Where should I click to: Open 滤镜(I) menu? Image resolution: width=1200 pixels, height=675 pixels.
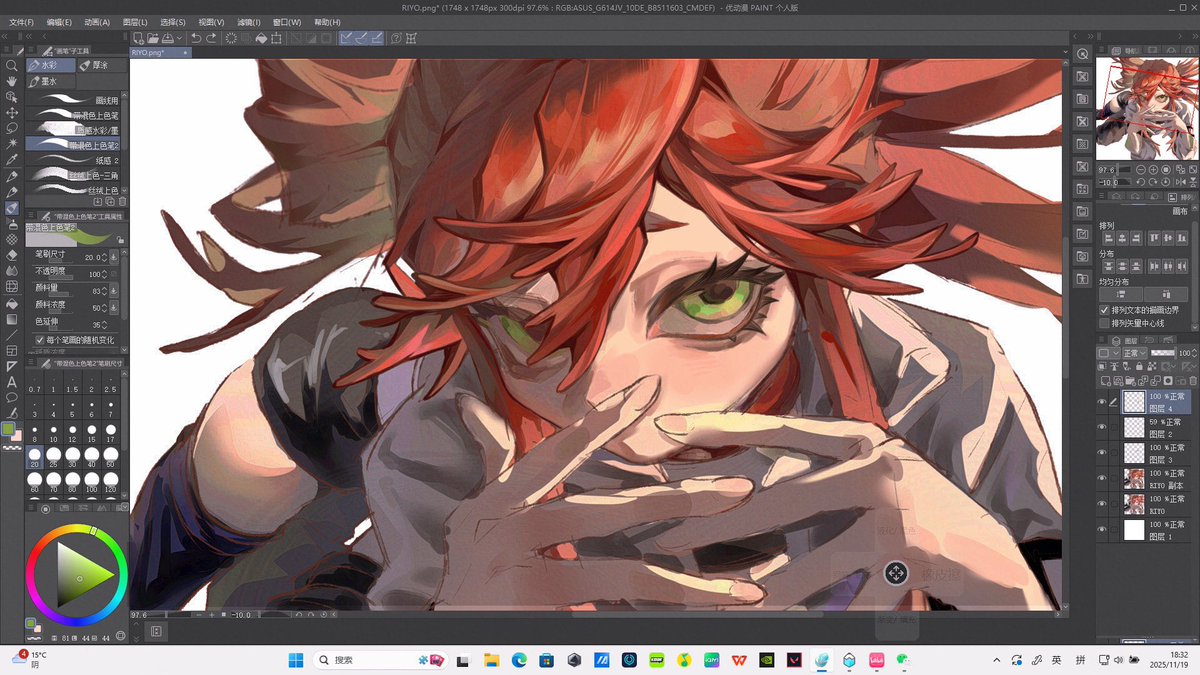click(250, 22)
